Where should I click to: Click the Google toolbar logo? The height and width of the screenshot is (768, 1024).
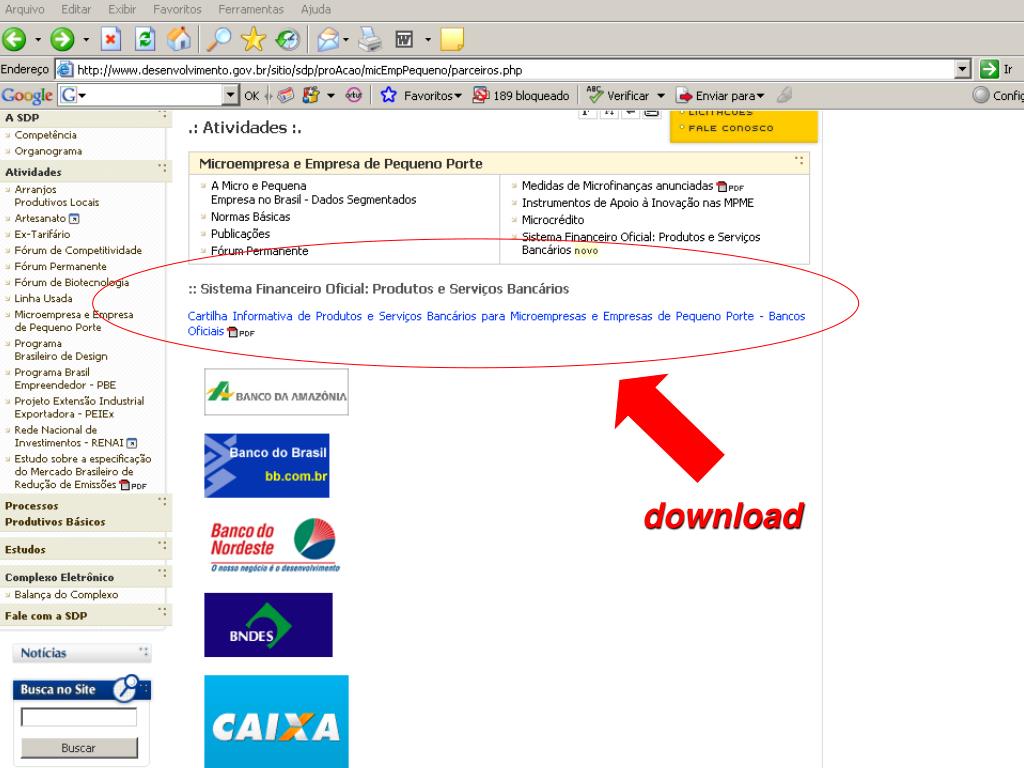tap(27, 95)
